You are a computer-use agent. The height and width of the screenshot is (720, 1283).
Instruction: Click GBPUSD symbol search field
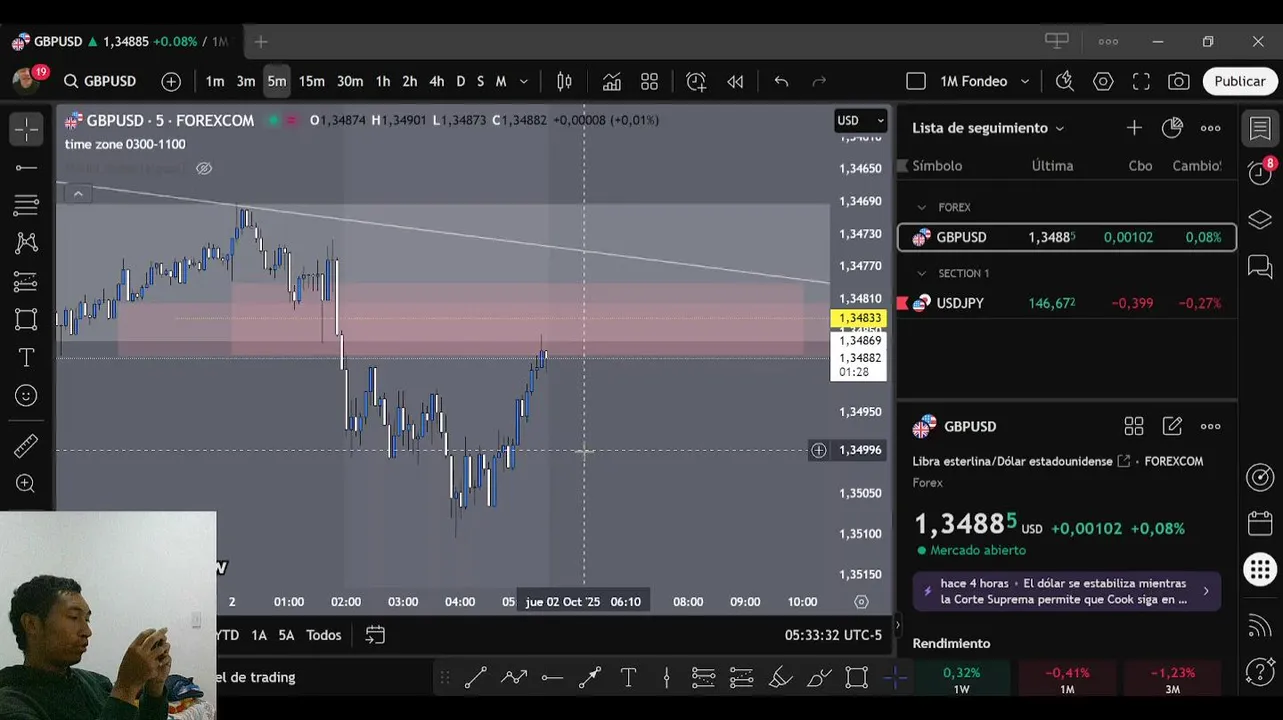pos(100,81)
